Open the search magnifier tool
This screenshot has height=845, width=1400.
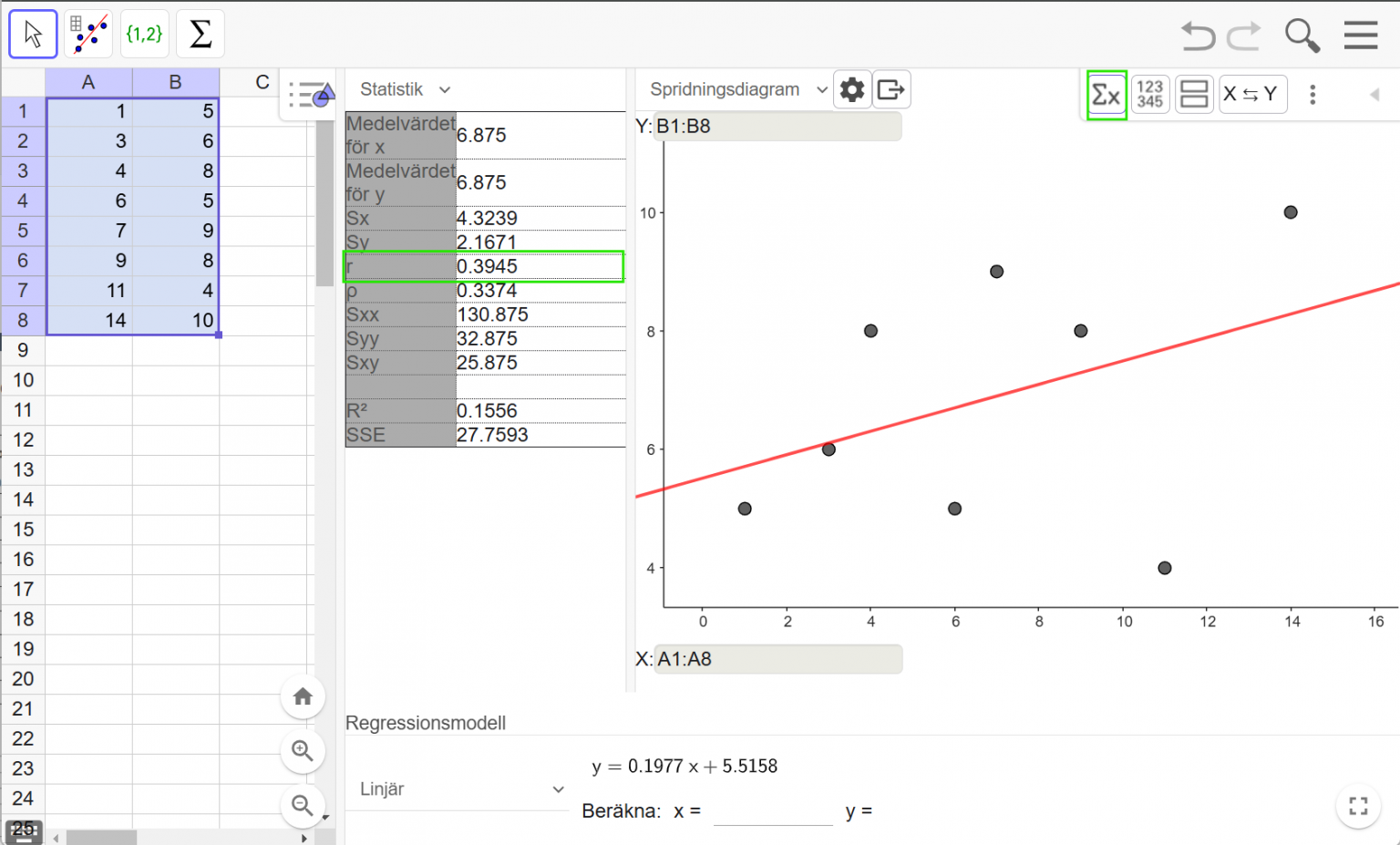(1302, 36)
